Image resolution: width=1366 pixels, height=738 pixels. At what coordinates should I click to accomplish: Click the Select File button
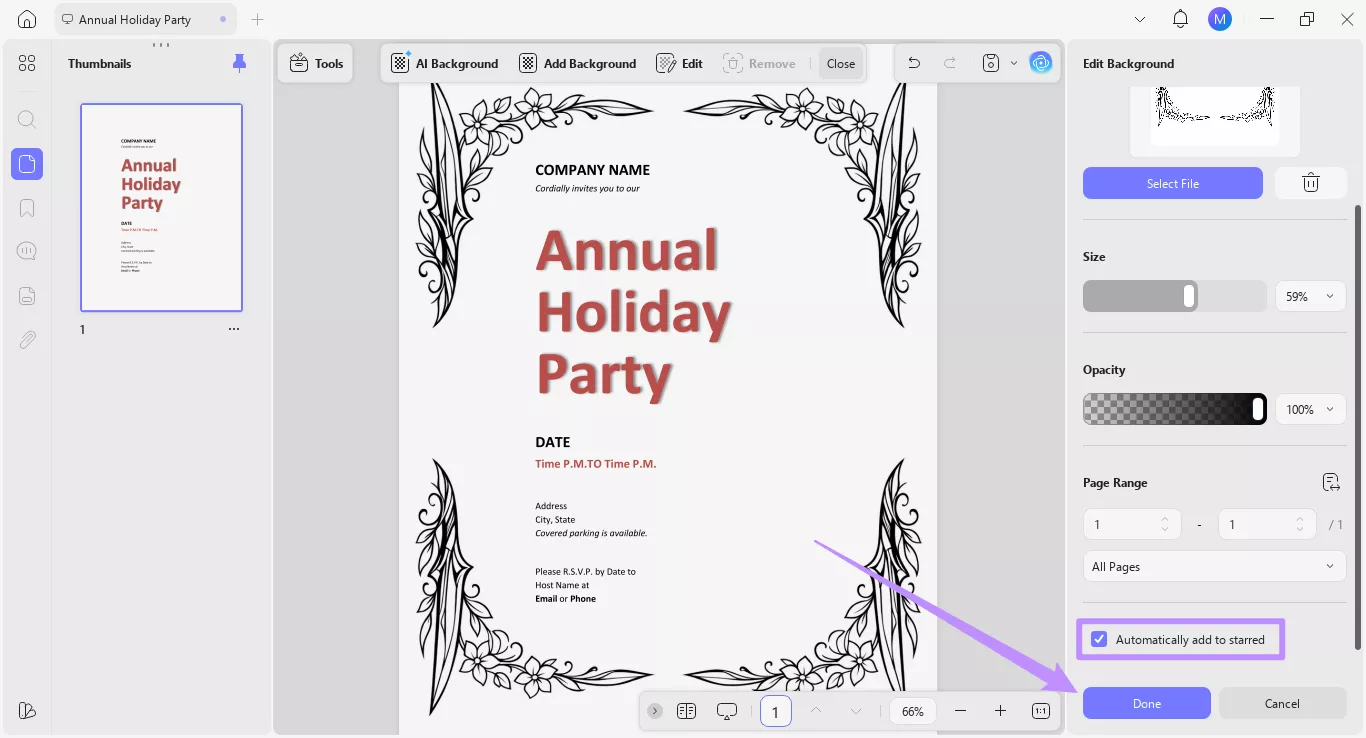[1172, 183]
